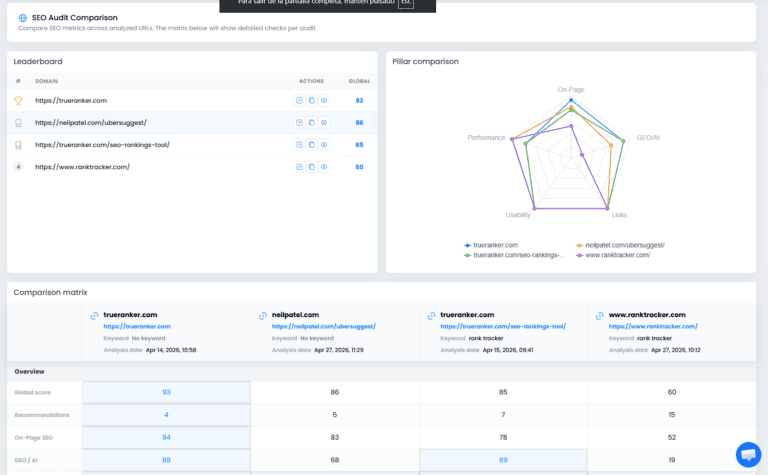Open https://trueranker.com/seo-rankings-tool/ link in matrix
This screenshot has width=768, height=475.
click(x=503, y=326)
